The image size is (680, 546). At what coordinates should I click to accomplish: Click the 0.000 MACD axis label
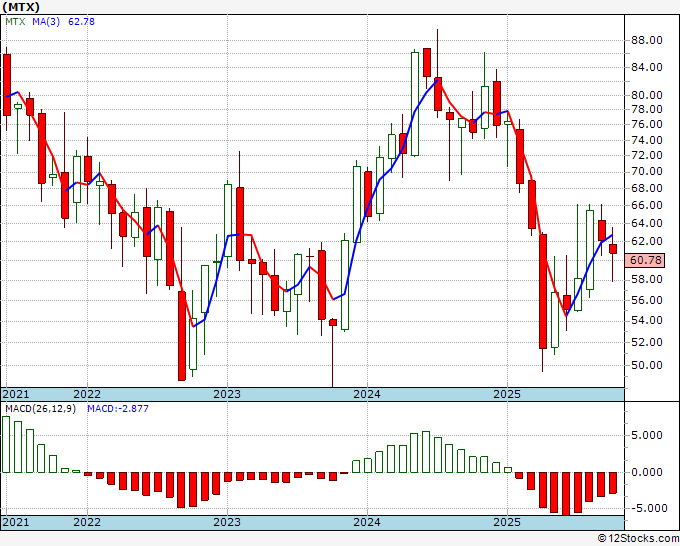click(647, 472)
